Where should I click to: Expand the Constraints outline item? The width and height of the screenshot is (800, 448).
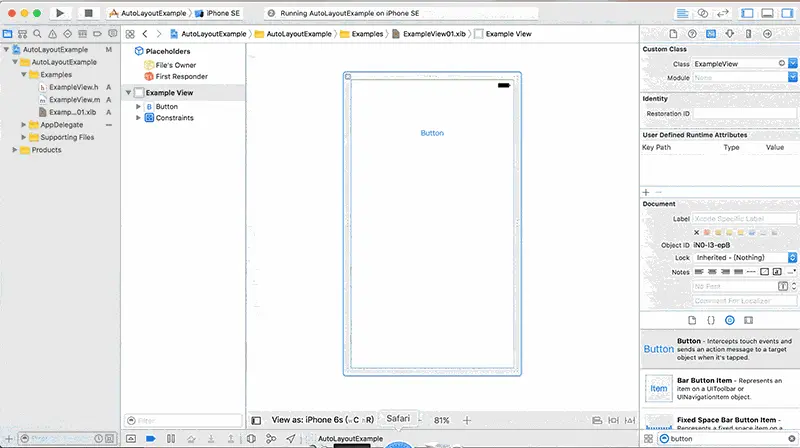tap(138, 118)
